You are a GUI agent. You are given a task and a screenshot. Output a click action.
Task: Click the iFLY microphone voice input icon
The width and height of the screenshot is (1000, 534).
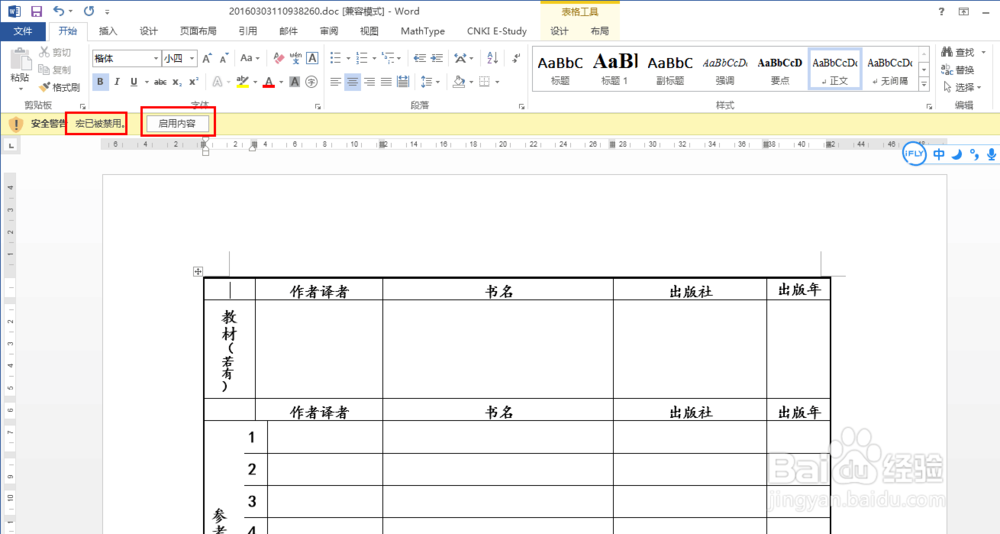[991, 154]
